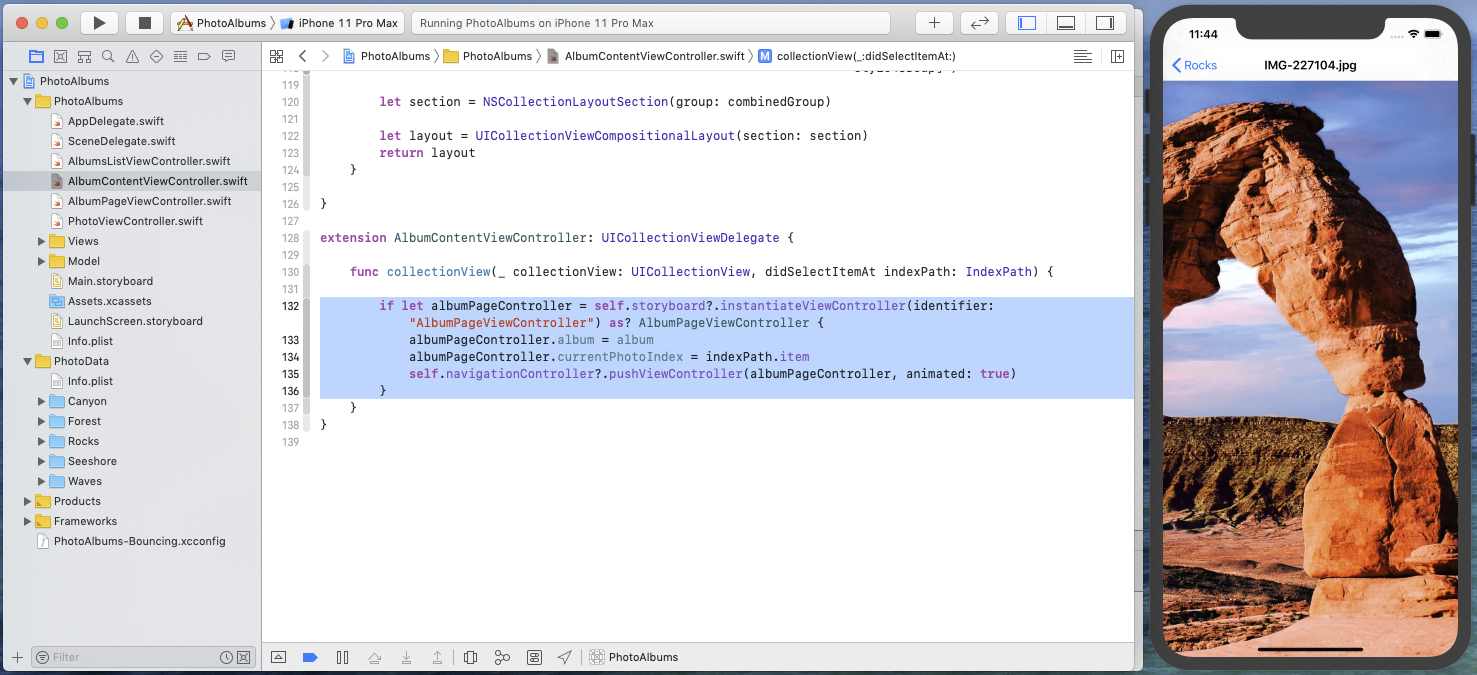This screenshot has height=675, width=1477.
Task: Go forward in editor history
Action: [325, 56]
